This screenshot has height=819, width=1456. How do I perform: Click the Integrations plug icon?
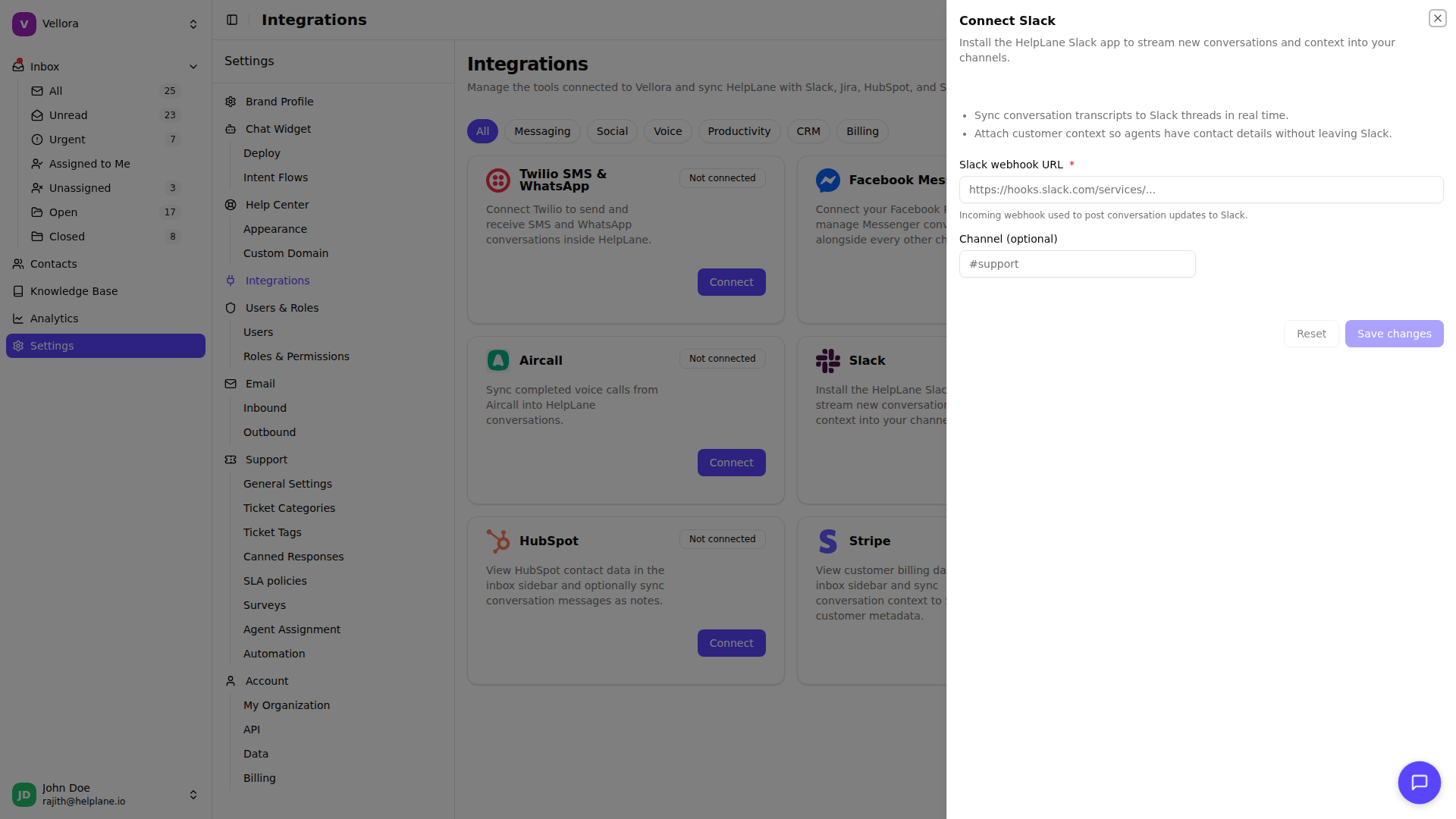(231, 281)
